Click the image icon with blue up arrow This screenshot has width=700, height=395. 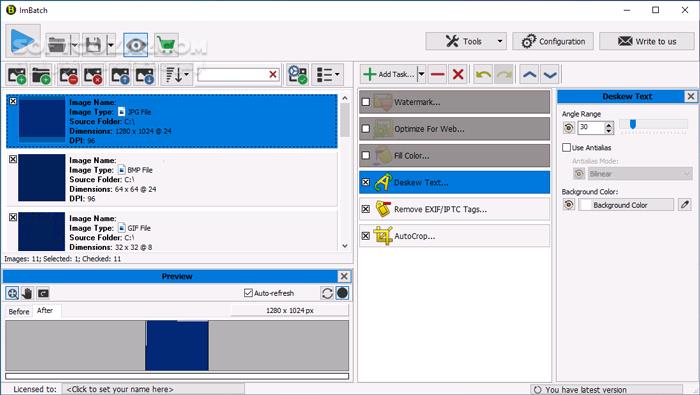point(121,75)
